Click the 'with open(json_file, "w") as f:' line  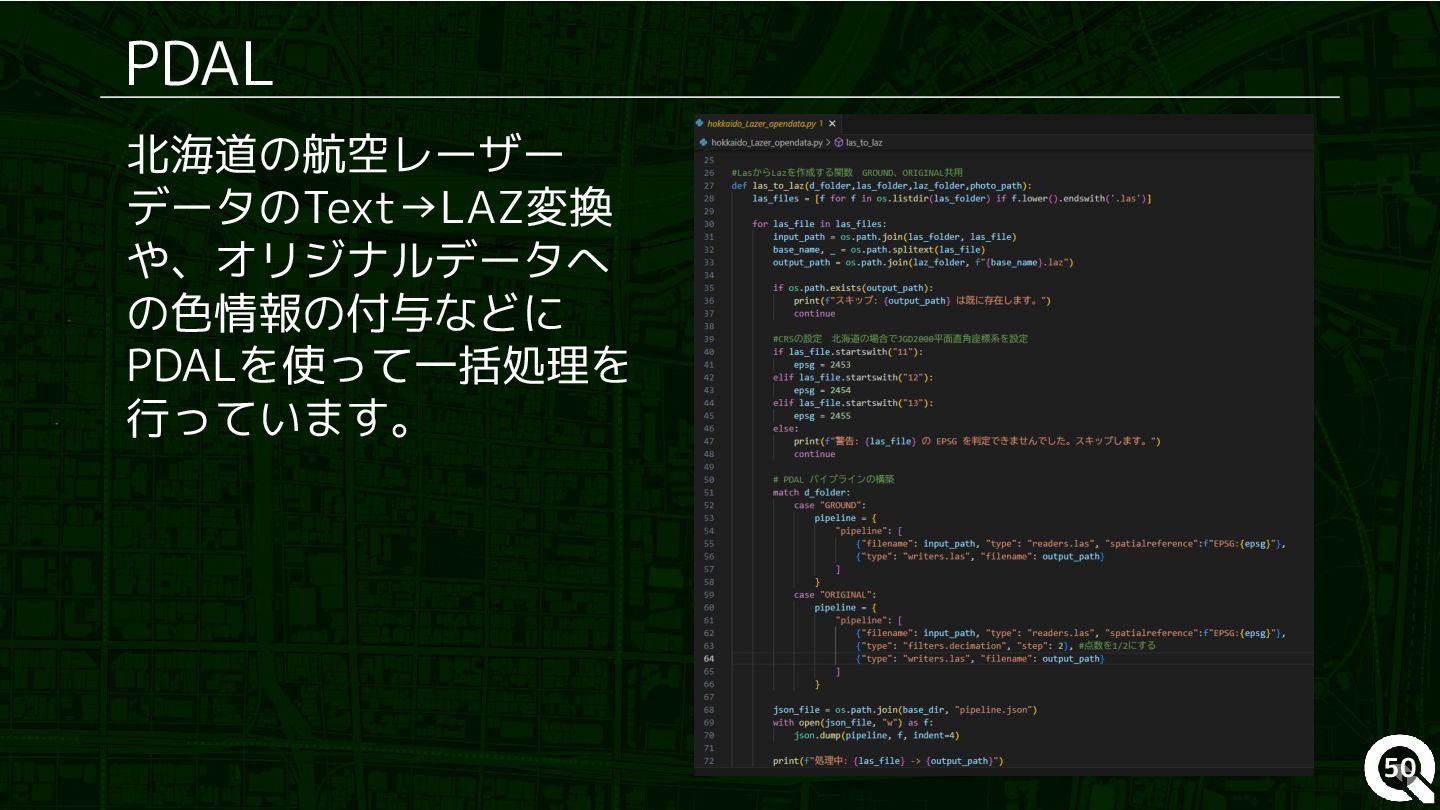pyautogui.click(x=852, y=723)
